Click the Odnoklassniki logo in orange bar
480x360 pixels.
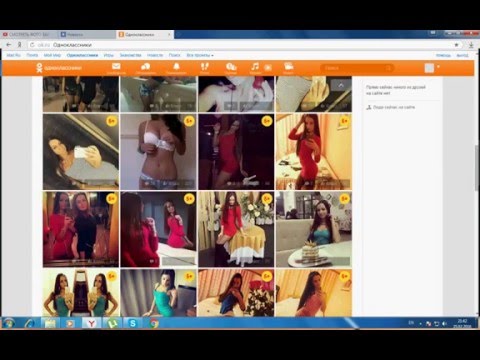click(x=59, y=68)
